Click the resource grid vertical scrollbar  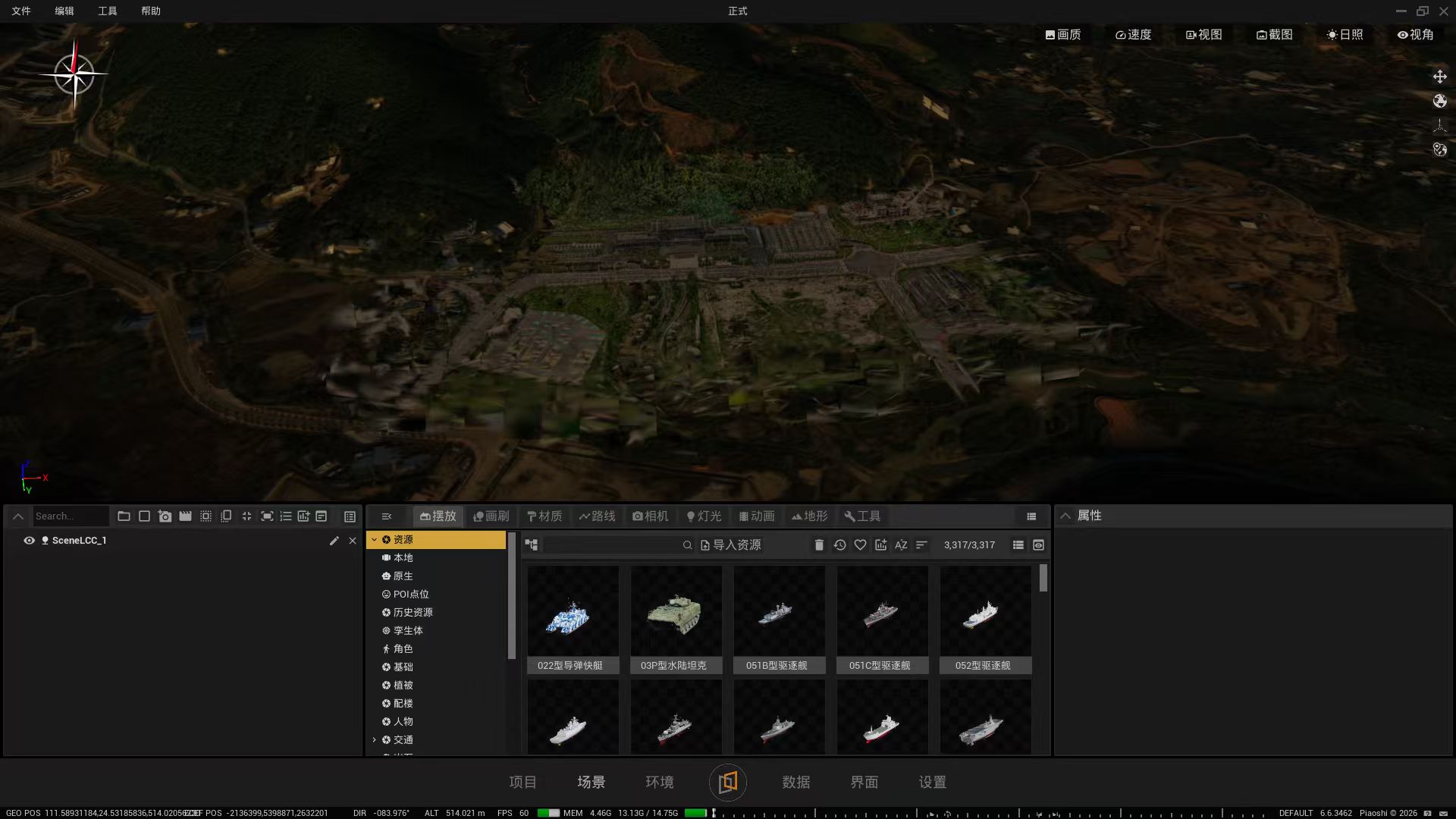pos(1043,578)
